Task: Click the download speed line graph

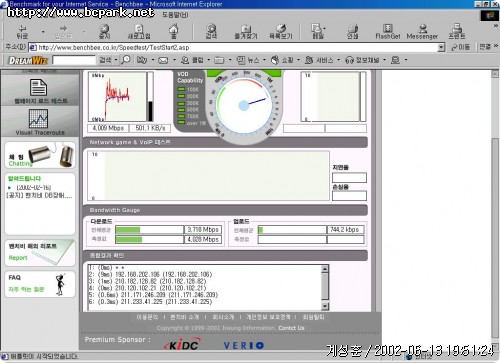Action: point(117,97)
